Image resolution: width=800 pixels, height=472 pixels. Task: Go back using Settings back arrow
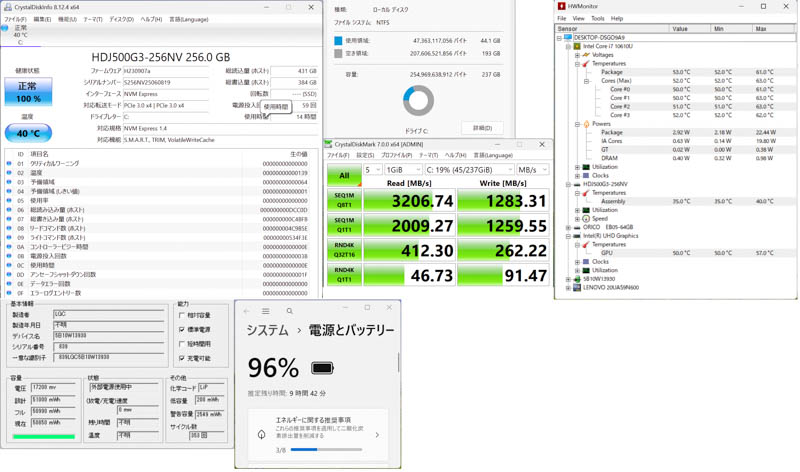pyautogui.click(x=247, y=311)
